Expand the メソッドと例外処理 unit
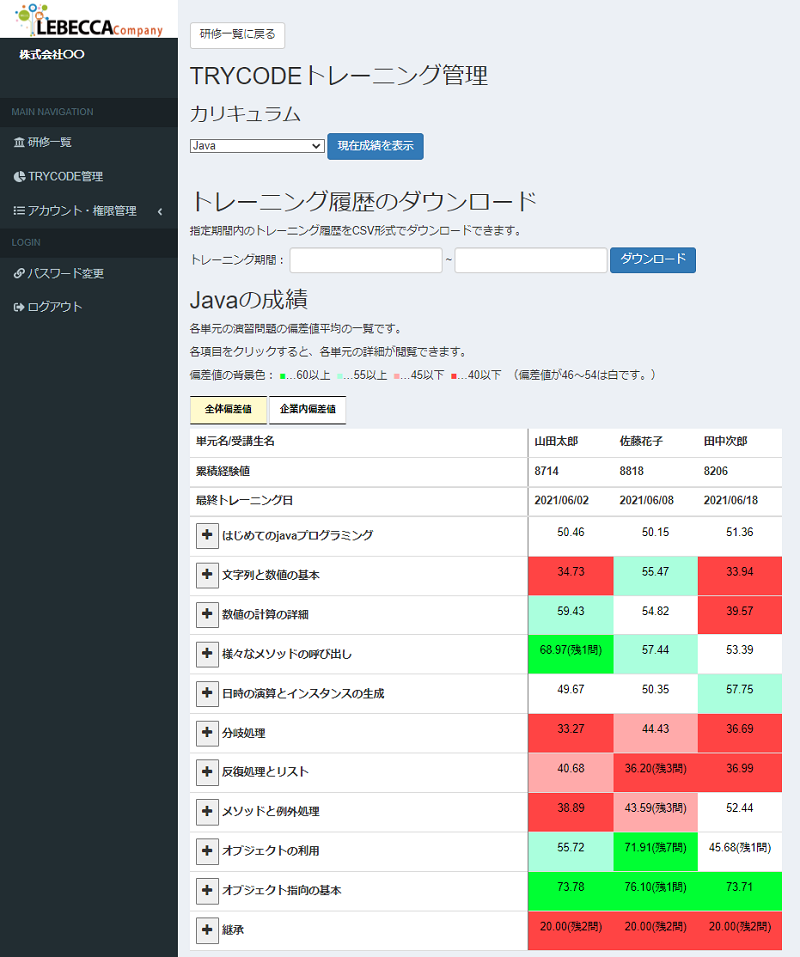 [208, 812]
